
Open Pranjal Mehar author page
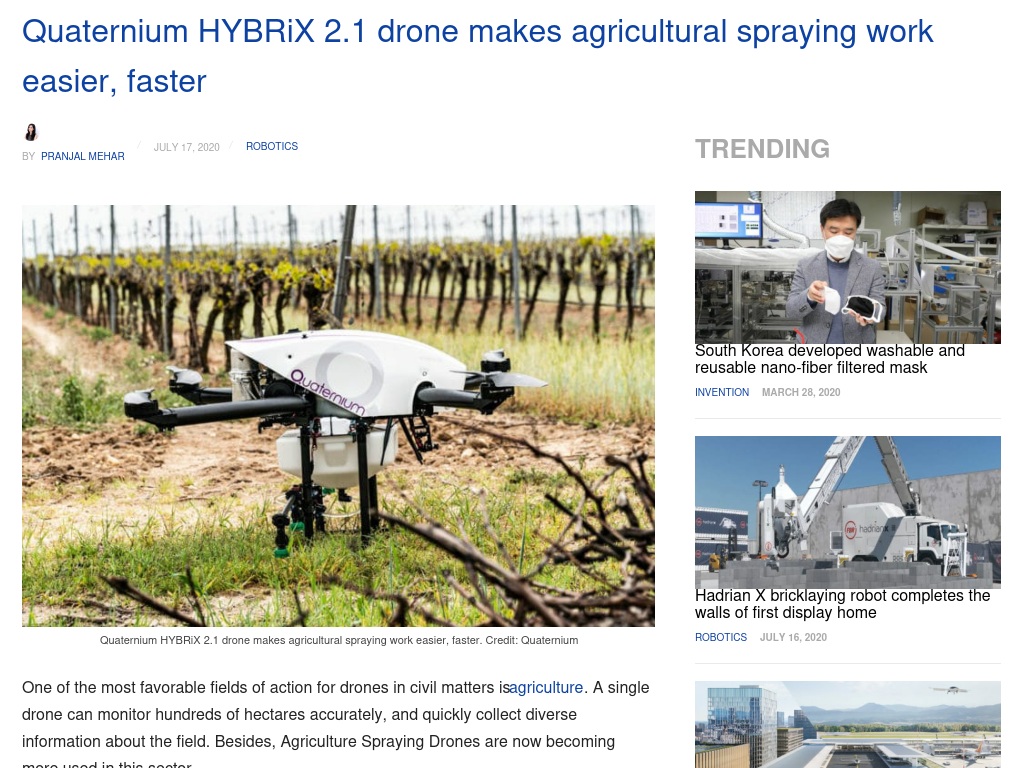click(x=82, y=157)
